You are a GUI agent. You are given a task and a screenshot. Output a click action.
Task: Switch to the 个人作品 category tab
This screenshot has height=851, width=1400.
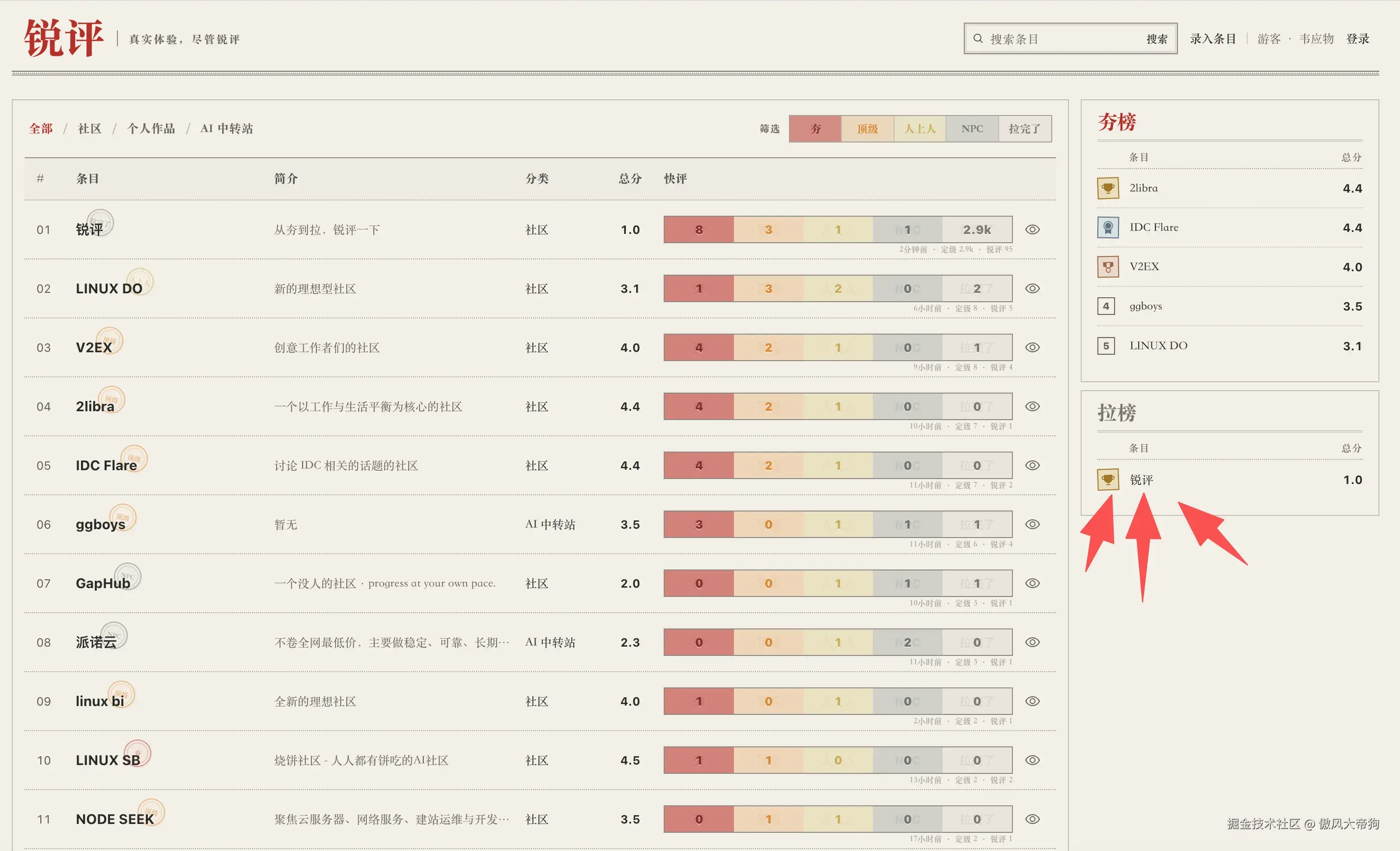[151, 128]
